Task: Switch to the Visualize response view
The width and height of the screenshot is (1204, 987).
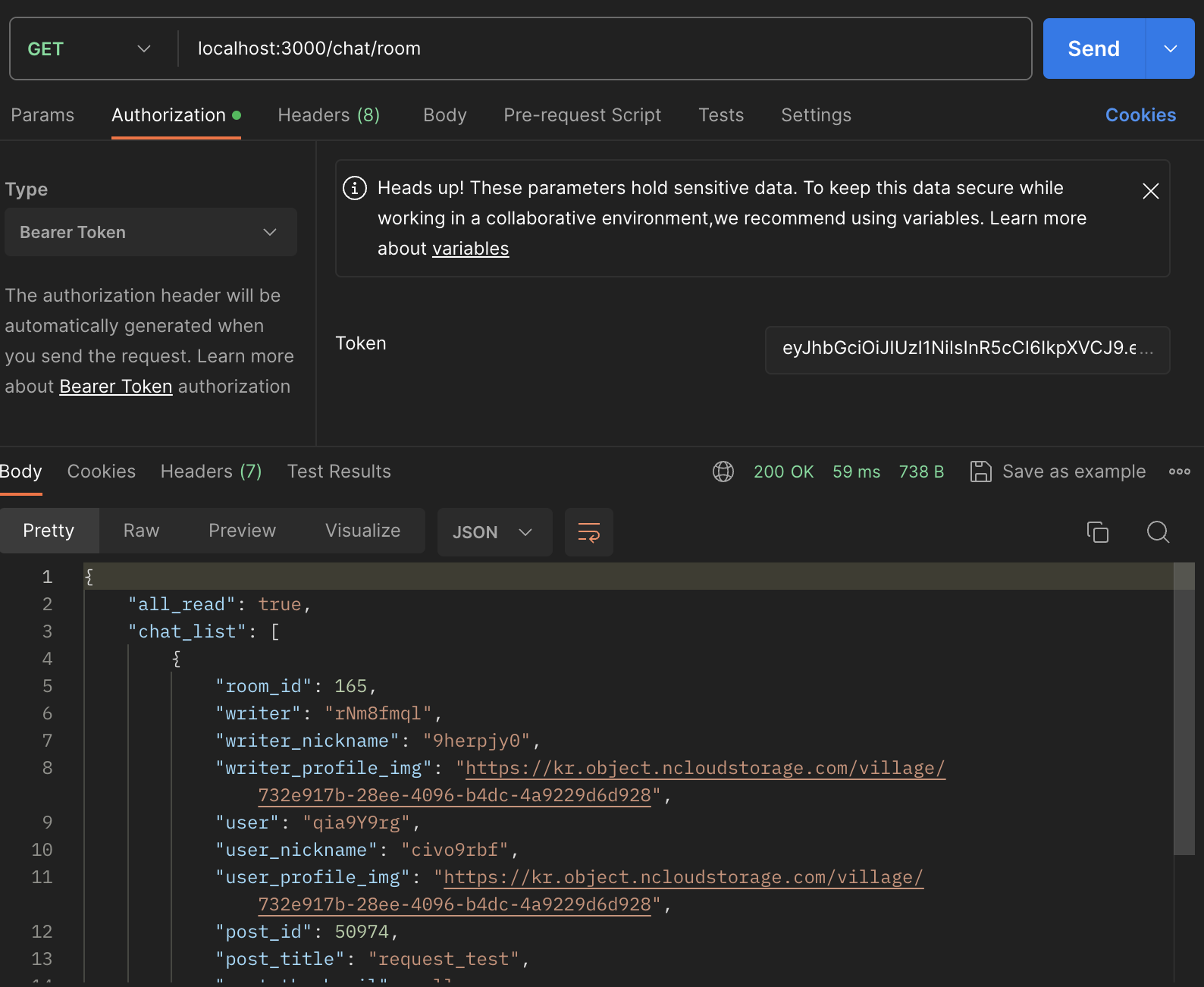Action: tap(362, 531)
